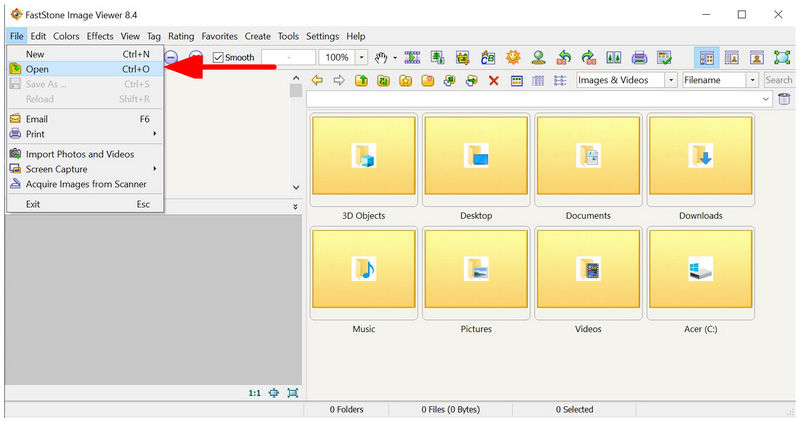Toggle the Smooth checkbox
Viewport: 800px width, 422px height.
point(218,58)
